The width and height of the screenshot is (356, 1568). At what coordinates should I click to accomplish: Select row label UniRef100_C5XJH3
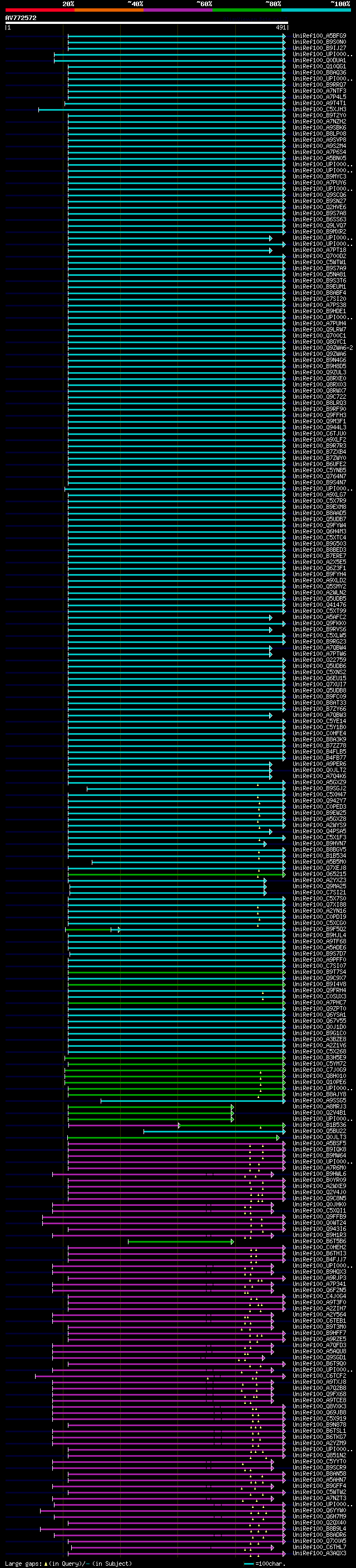tap(319, 109)
